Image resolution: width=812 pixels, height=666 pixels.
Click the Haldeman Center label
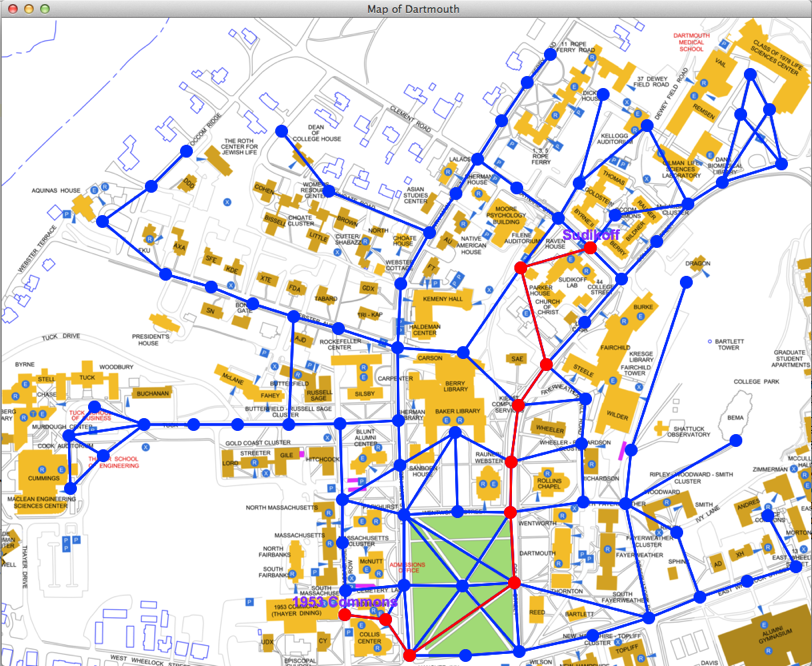pos(425,330)
